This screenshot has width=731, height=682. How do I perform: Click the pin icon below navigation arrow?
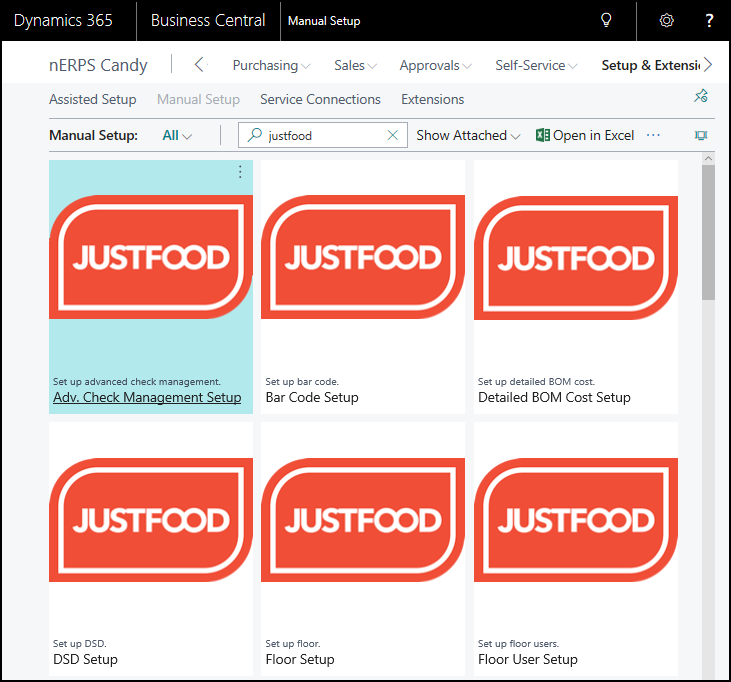[x=701, y=97]
